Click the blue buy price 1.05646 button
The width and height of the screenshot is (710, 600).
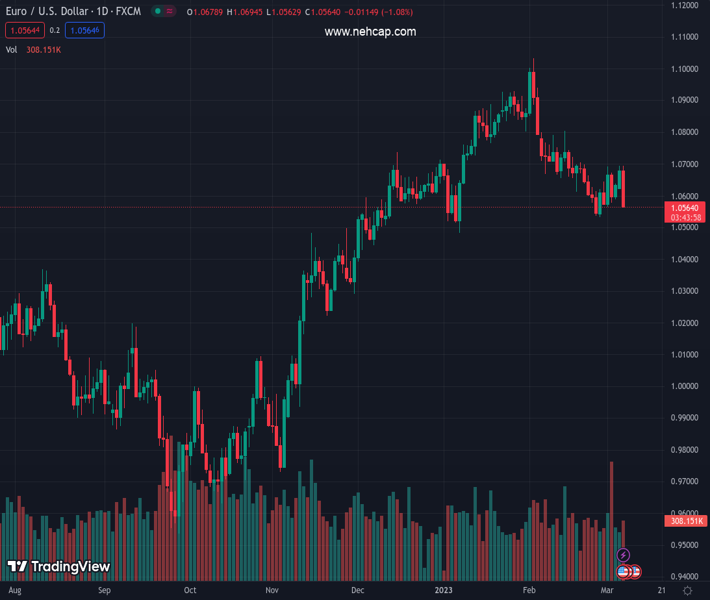(x=85, y=30)
